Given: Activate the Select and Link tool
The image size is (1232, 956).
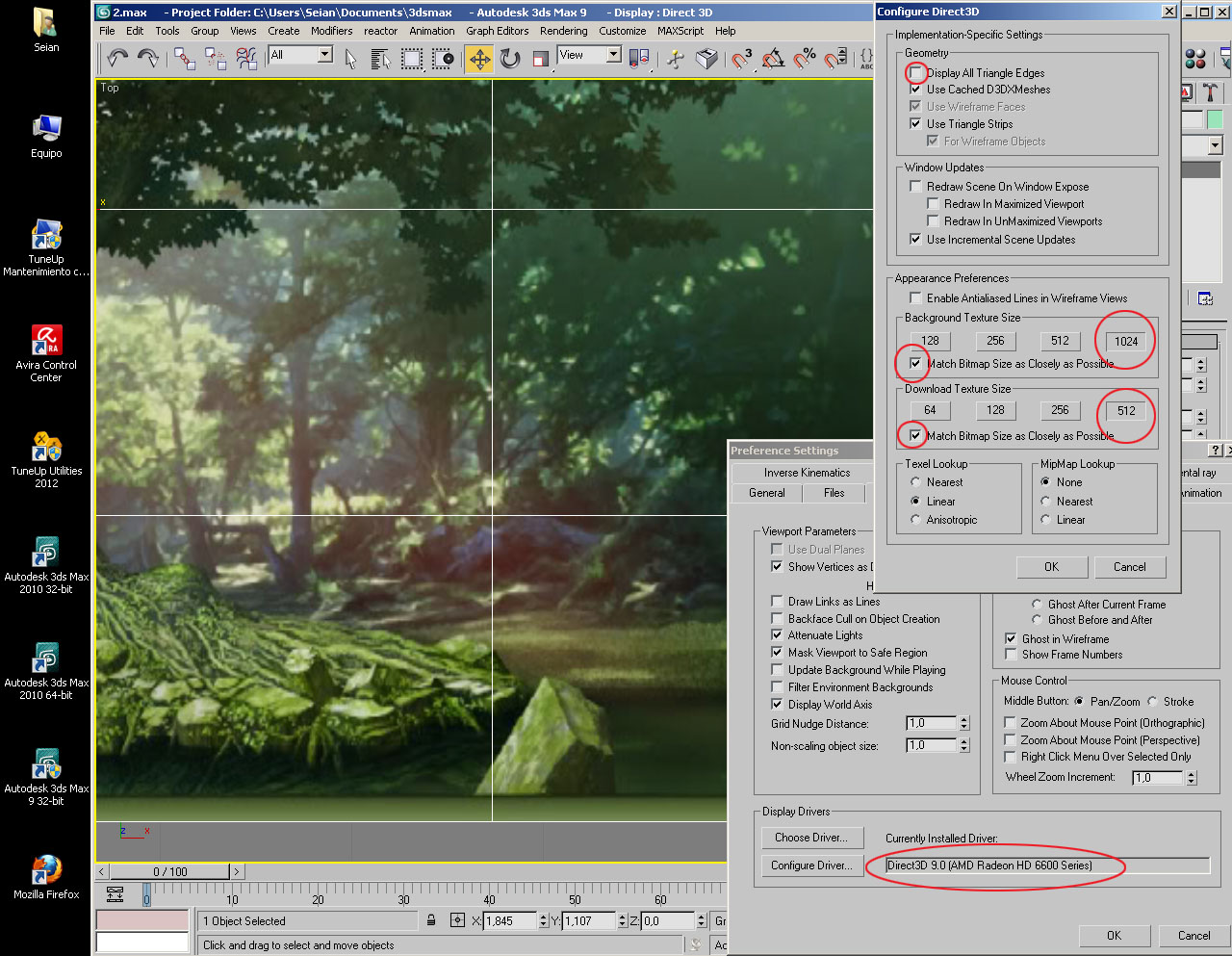Looking at the screenshot, I should tap(185, 59).
